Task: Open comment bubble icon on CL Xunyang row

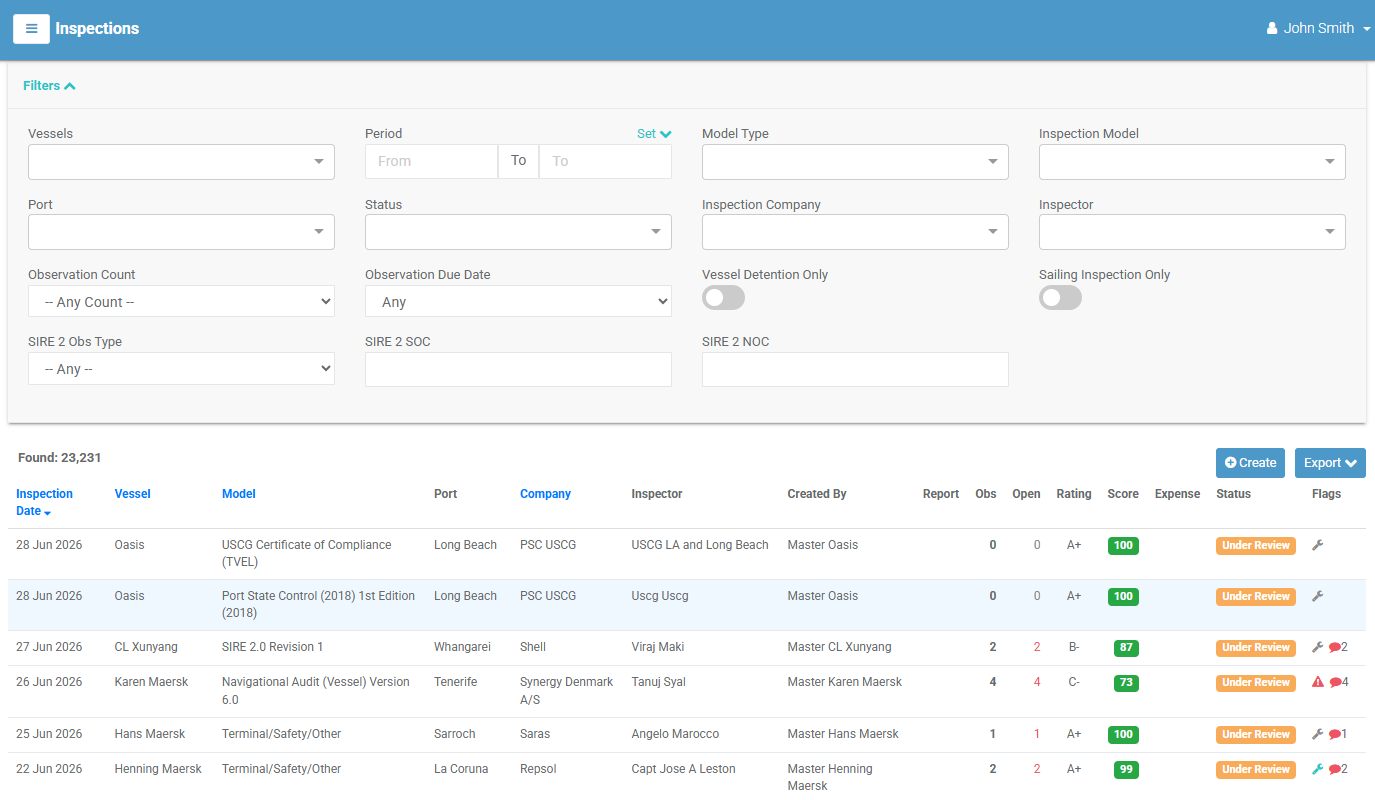Action: tap(1335, 648)
